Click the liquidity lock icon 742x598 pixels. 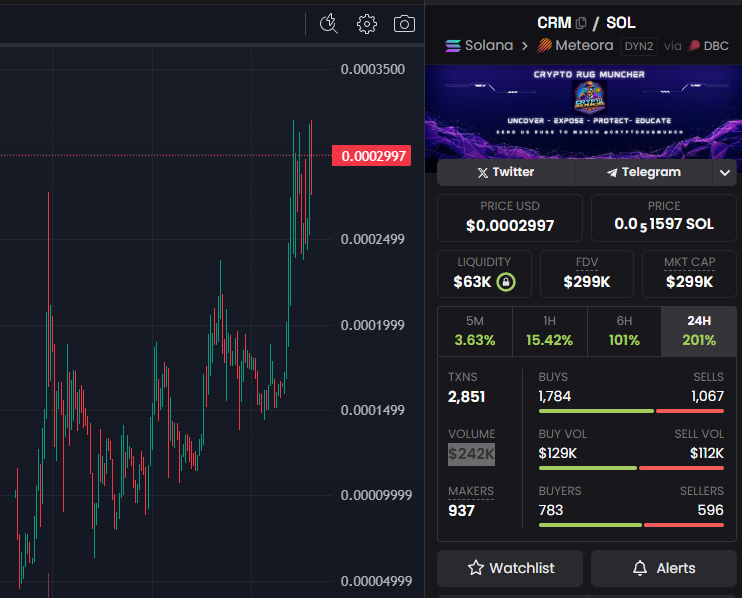[x=506, y=282]
